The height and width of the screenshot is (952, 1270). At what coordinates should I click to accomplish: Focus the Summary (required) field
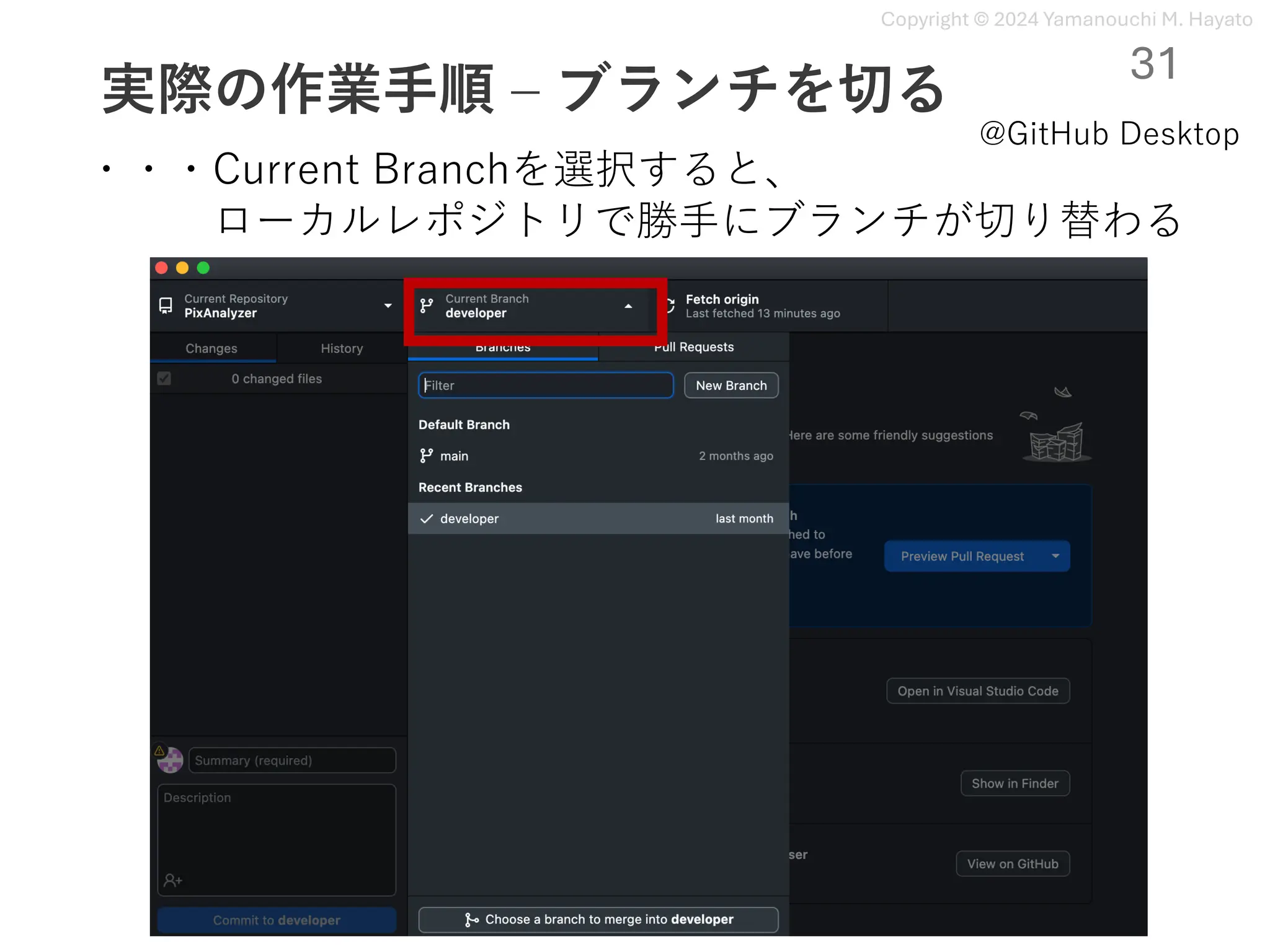click(292, 760)
